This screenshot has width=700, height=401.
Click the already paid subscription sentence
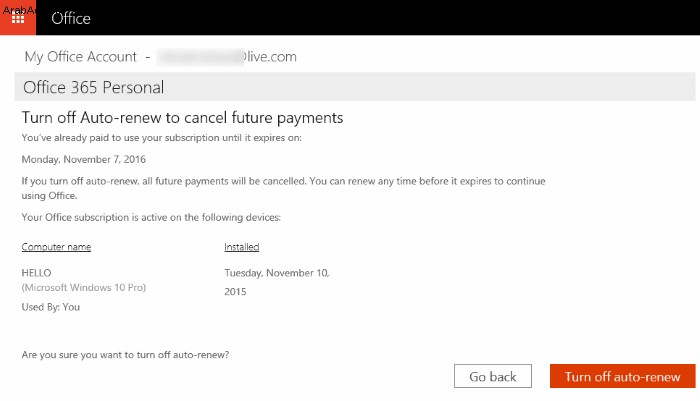click(x=162, y=138)
